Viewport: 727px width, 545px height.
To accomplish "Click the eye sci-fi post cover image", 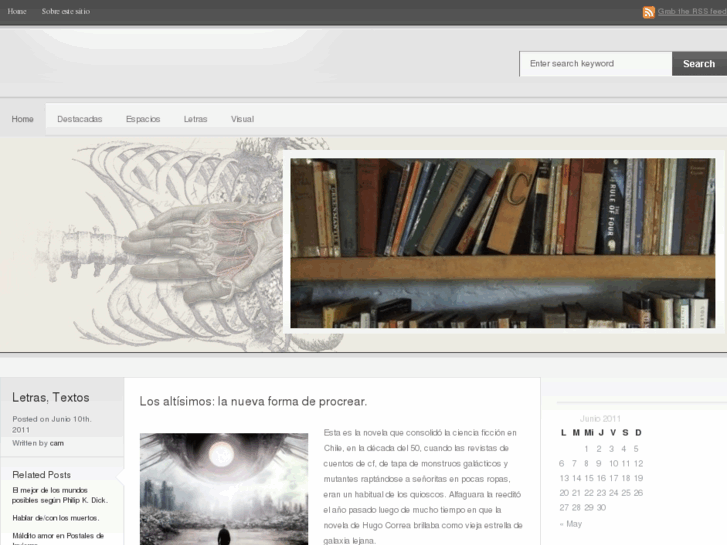I will click(x=224, y=489).
